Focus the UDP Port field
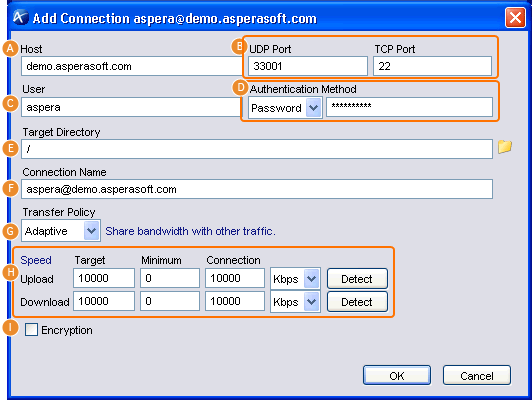The image size is (532, 400). pyautogui.click(x=308, y=66)
